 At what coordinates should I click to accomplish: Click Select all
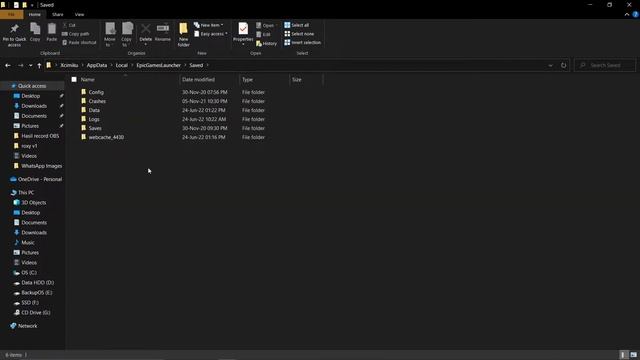[297, 25]
